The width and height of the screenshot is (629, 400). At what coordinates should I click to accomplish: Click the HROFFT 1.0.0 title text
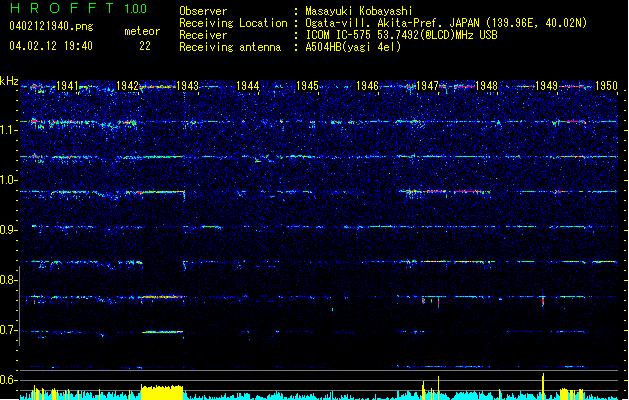coord(78,8)
